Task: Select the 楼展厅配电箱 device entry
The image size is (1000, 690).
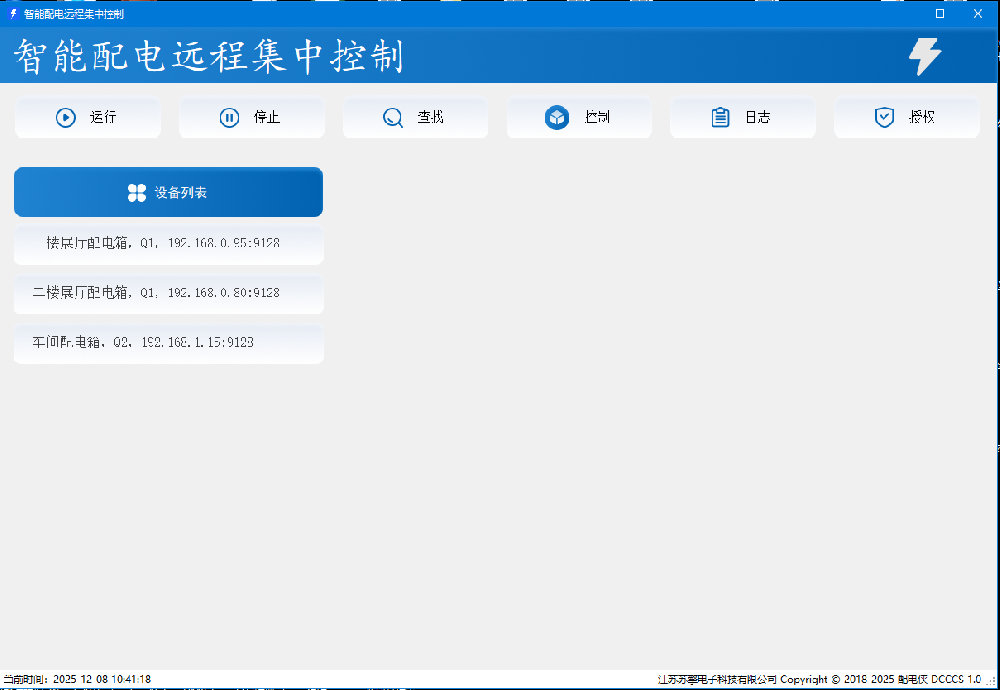Action: point(168,242)
